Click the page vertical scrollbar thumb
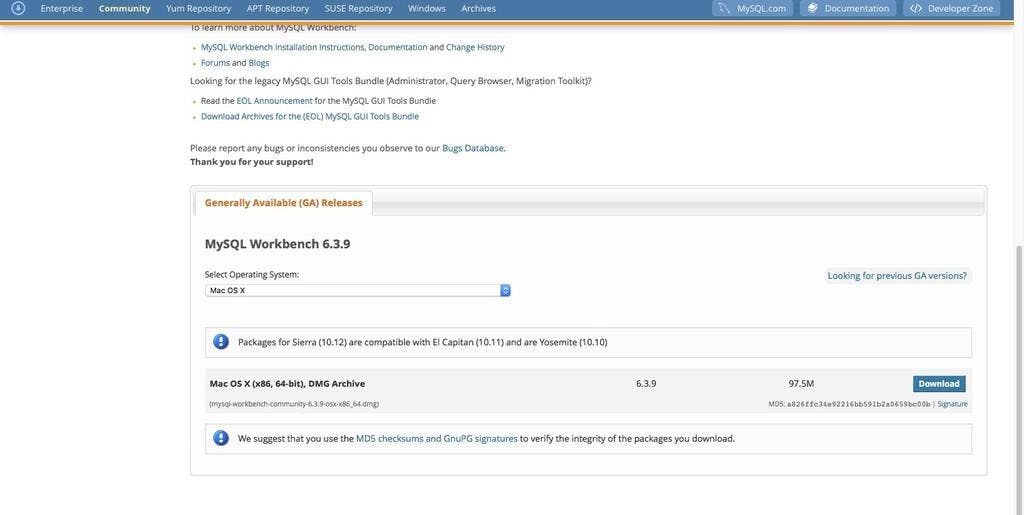The image size is (1024, 515). click(x=1019, y=380)
